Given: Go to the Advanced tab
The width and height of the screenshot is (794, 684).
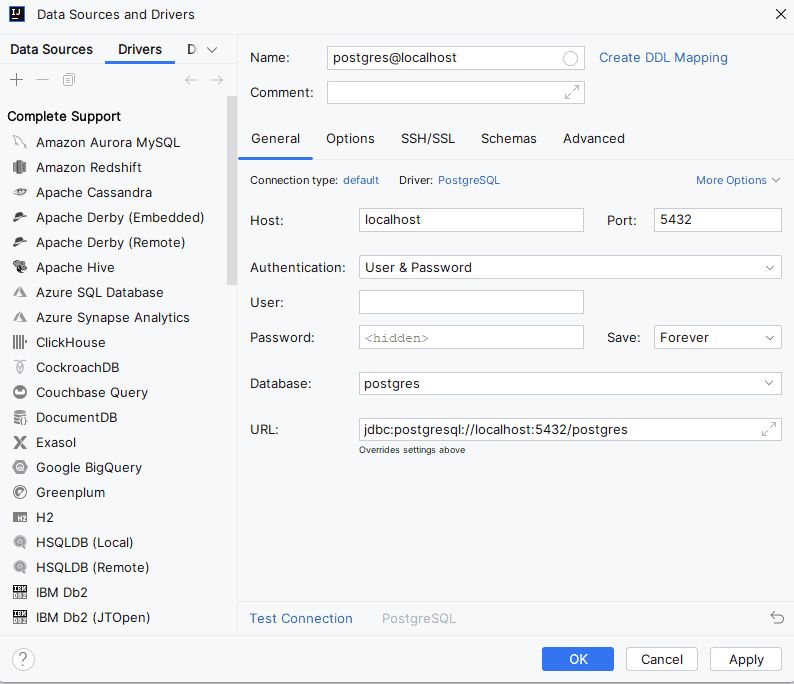Looking at the screenshot, I should pos(593,139).
